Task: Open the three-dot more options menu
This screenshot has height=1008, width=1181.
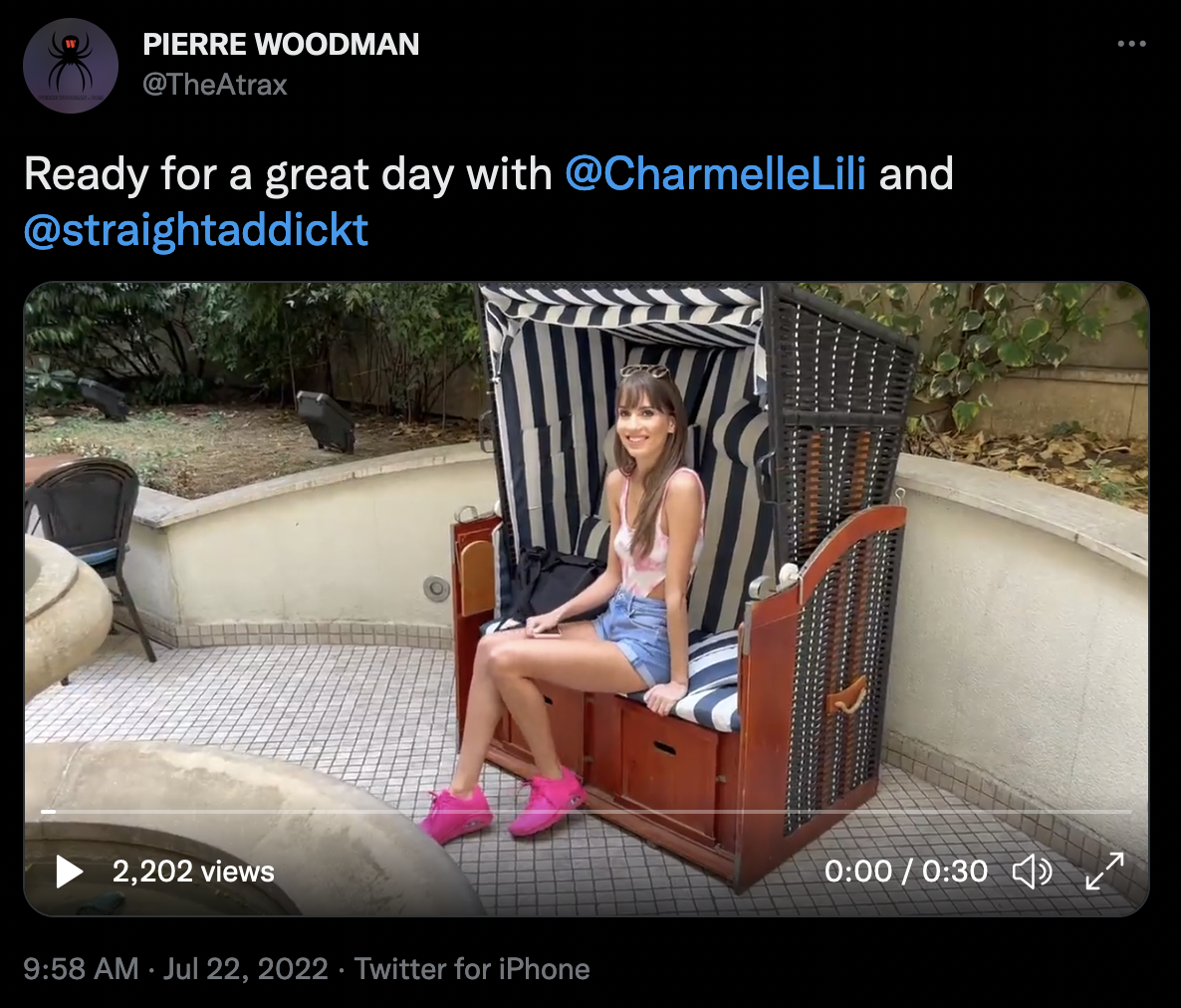Action: [x=1131, y=45]
